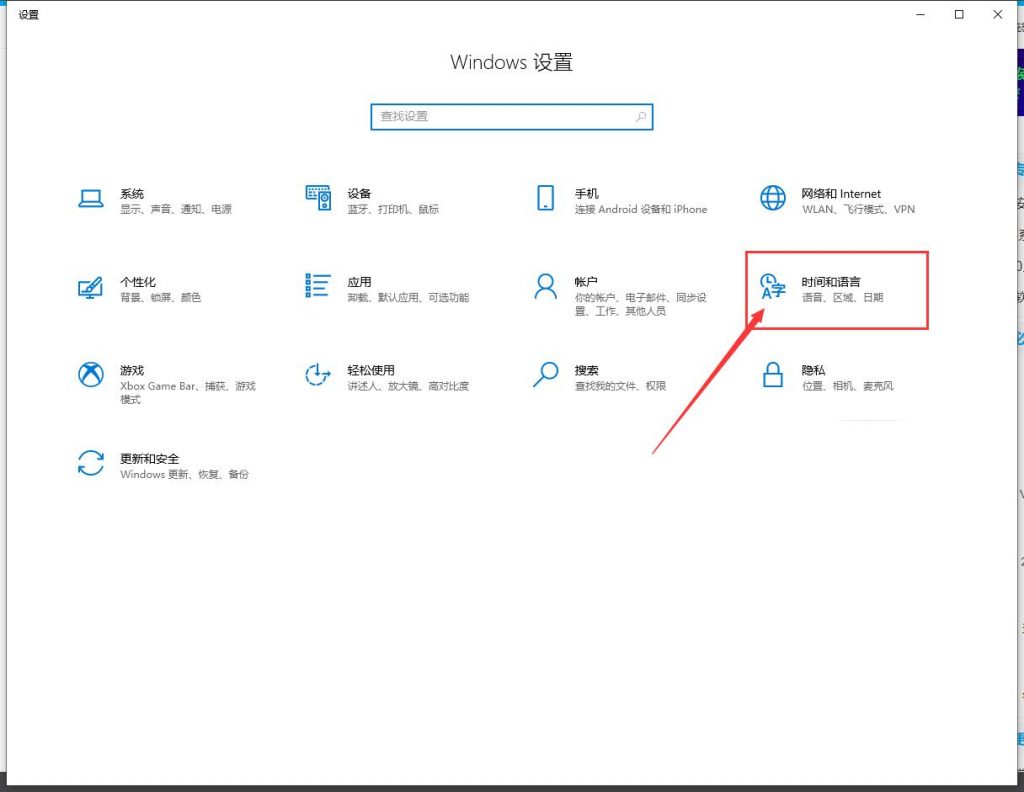Open the 手机 phone icon
Viewport: 1024px width, 792px height.
(x=545, y=198)
